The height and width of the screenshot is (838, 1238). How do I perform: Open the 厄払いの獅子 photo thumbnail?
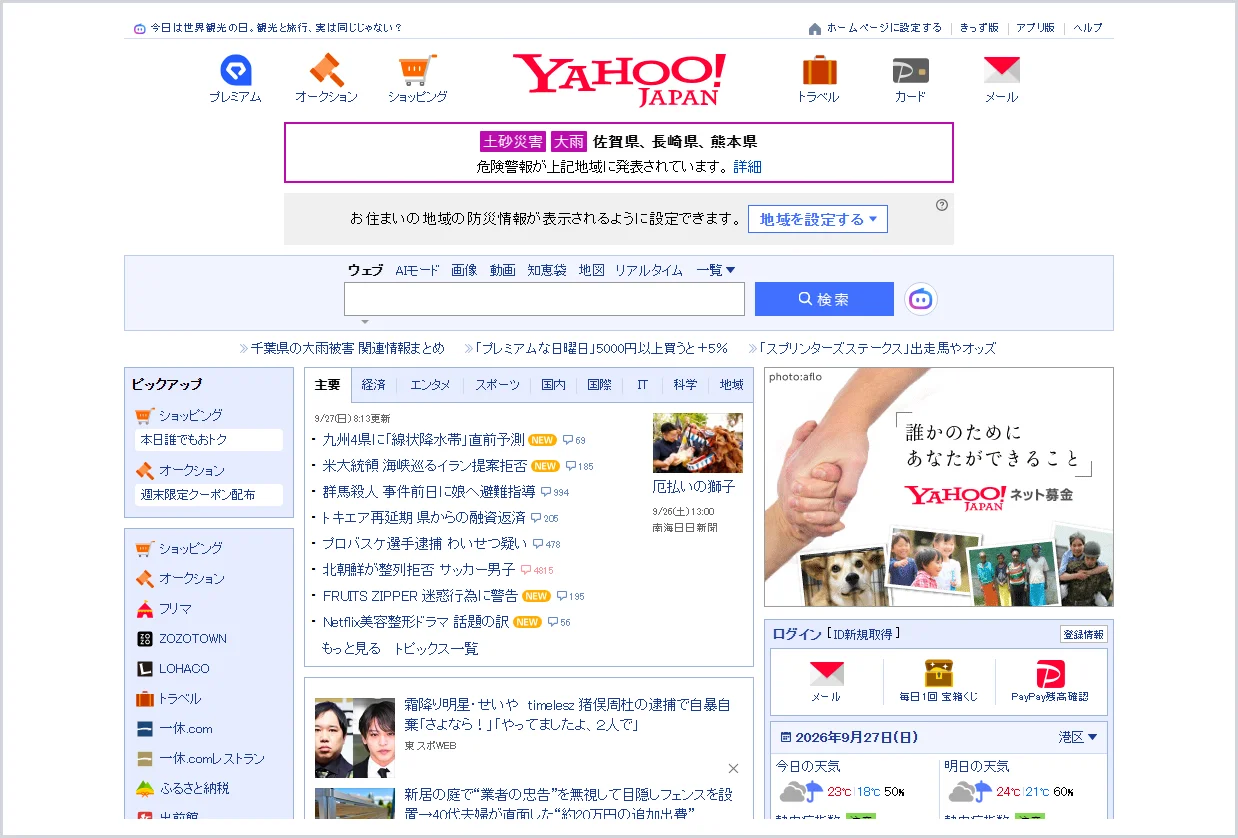click(698, 443)
